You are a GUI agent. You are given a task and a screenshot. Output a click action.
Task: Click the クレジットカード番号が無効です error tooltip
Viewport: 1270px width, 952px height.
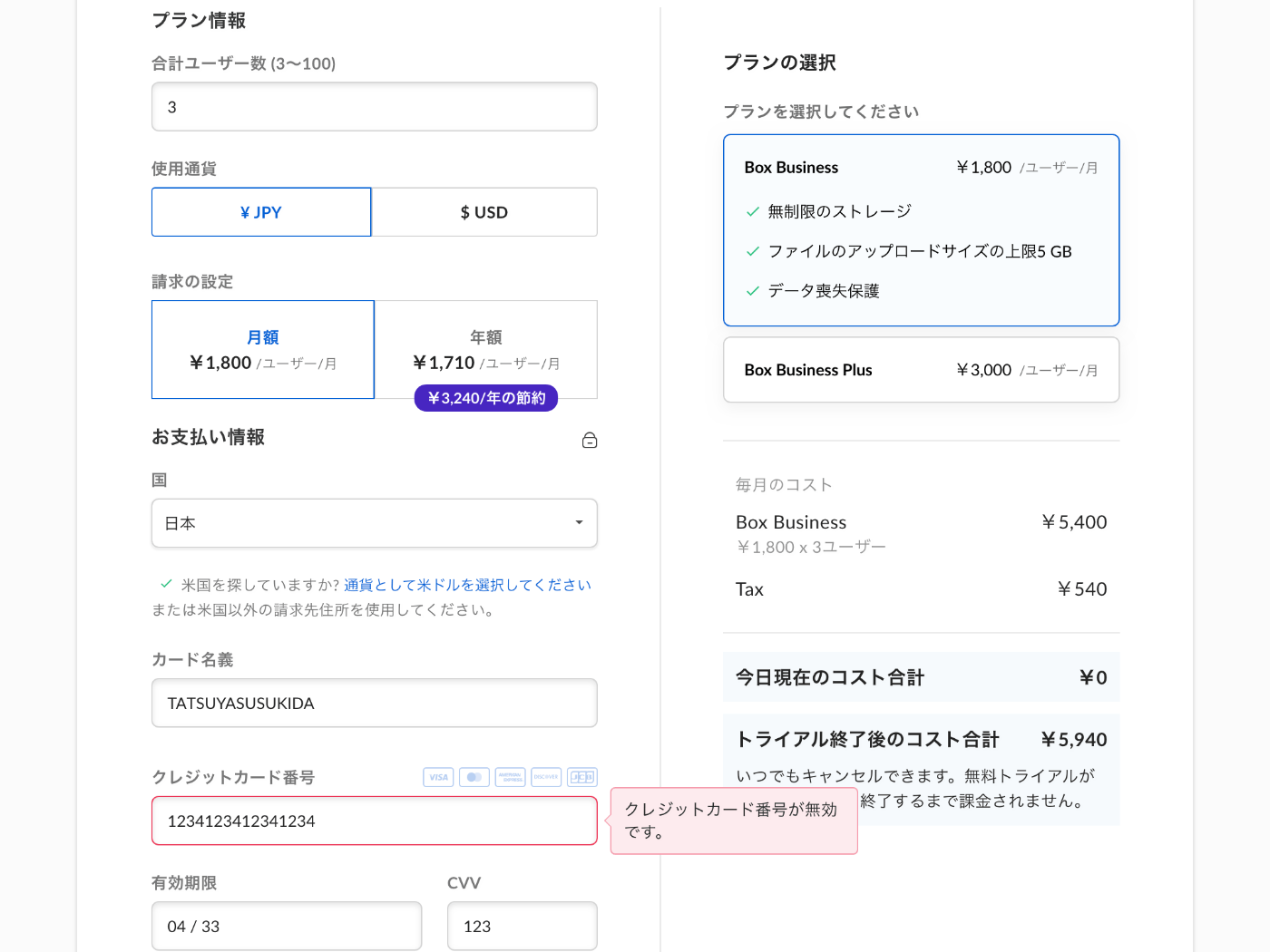734,821
